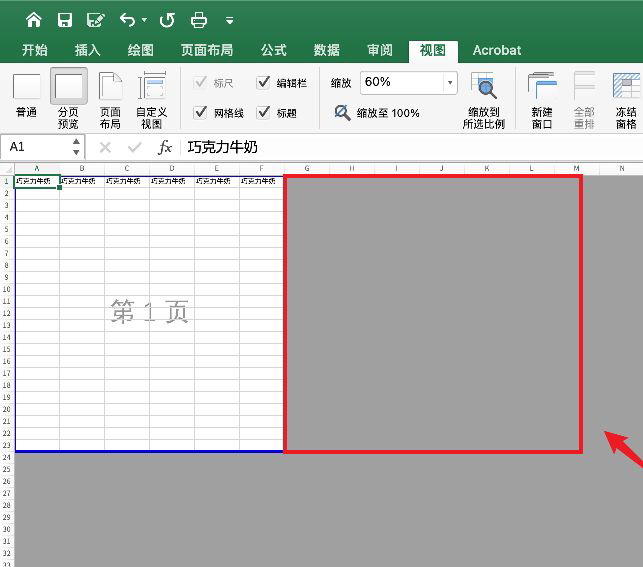Open the Acrobat tab
Image resolution: width=643 pixels, height=567 pixels.
click(x=497, y=50)
